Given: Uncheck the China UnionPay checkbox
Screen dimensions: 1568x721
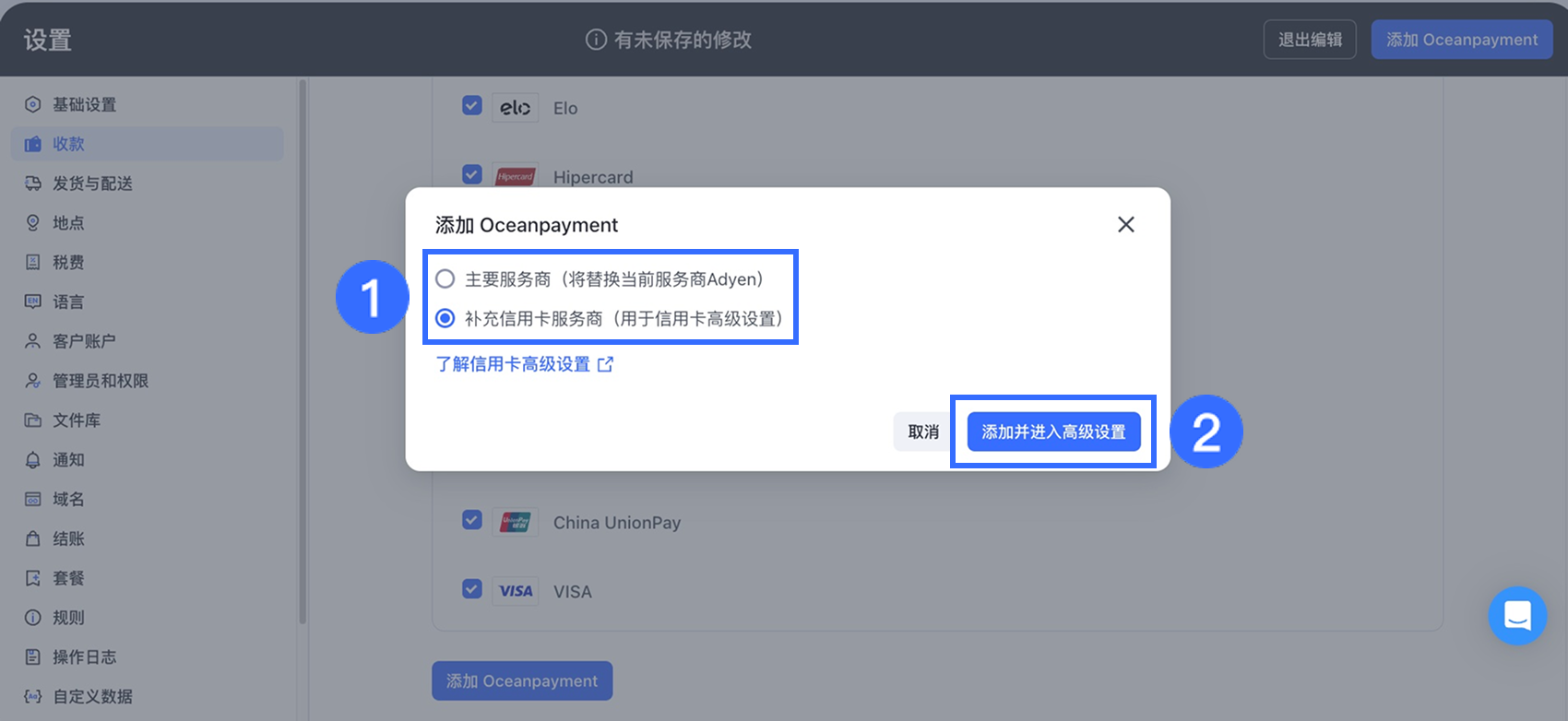Looking at the screenshot, I should point(472,520).
